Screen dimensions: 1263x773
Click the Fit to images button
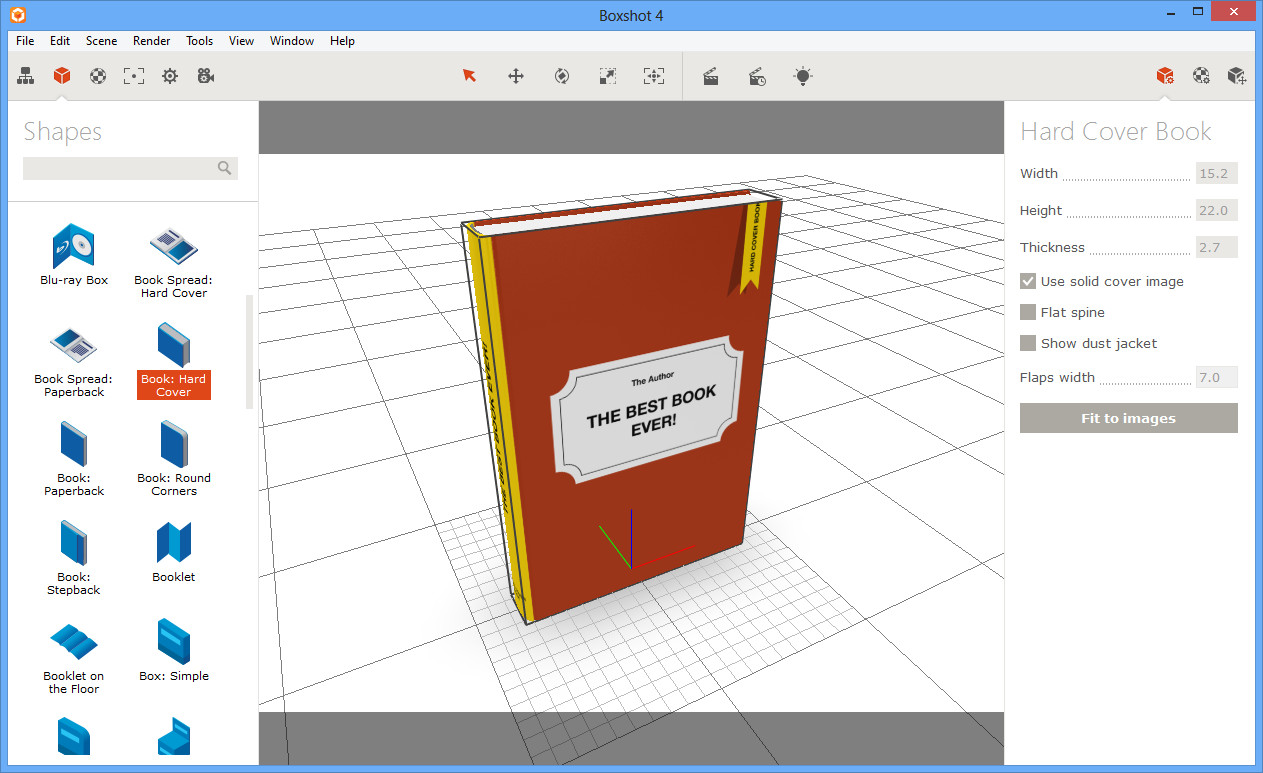point(1129,418)
